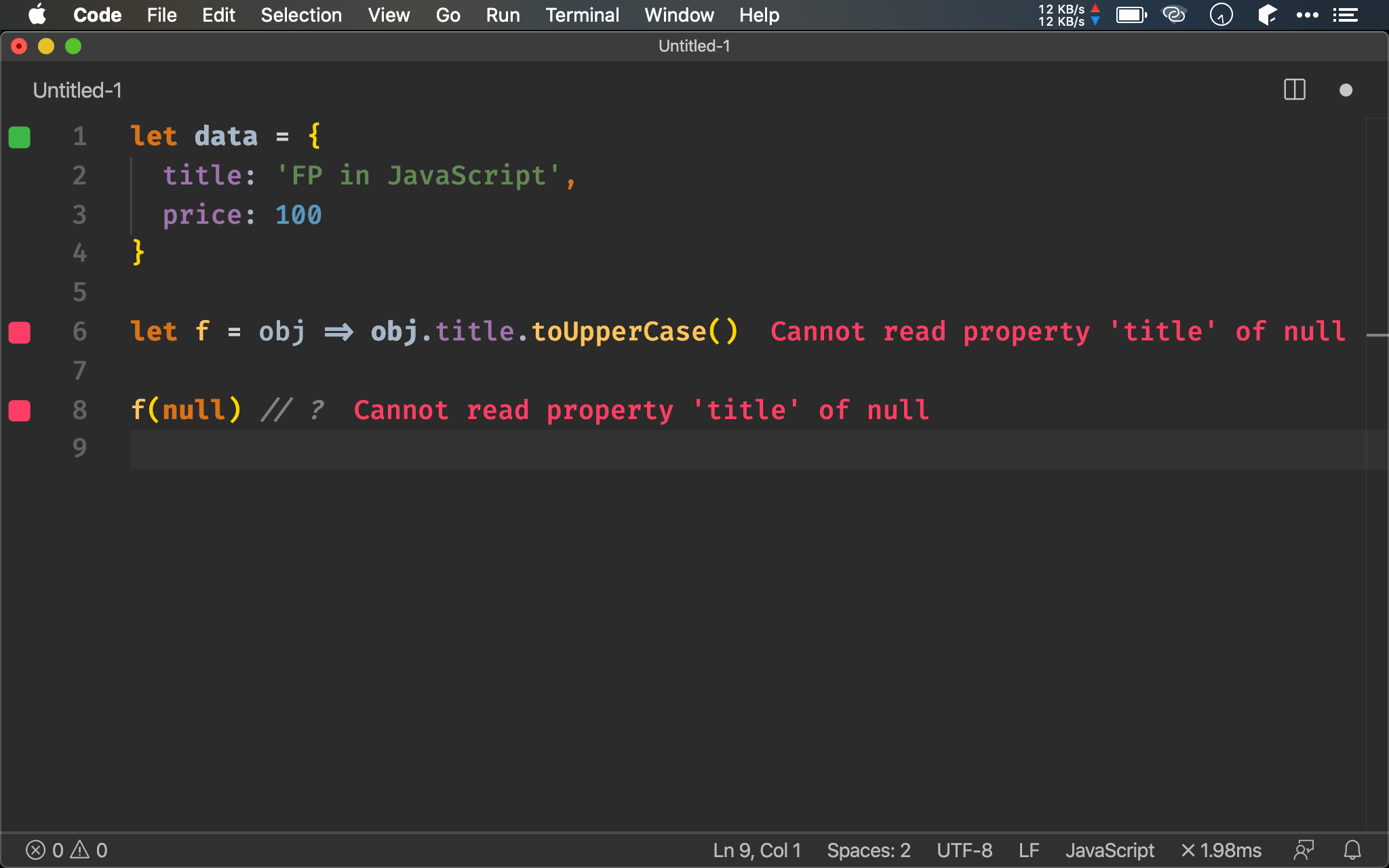Click line number 9 in gutter
The height and width of the screenshot is (868, 1389).
(80, 448)
